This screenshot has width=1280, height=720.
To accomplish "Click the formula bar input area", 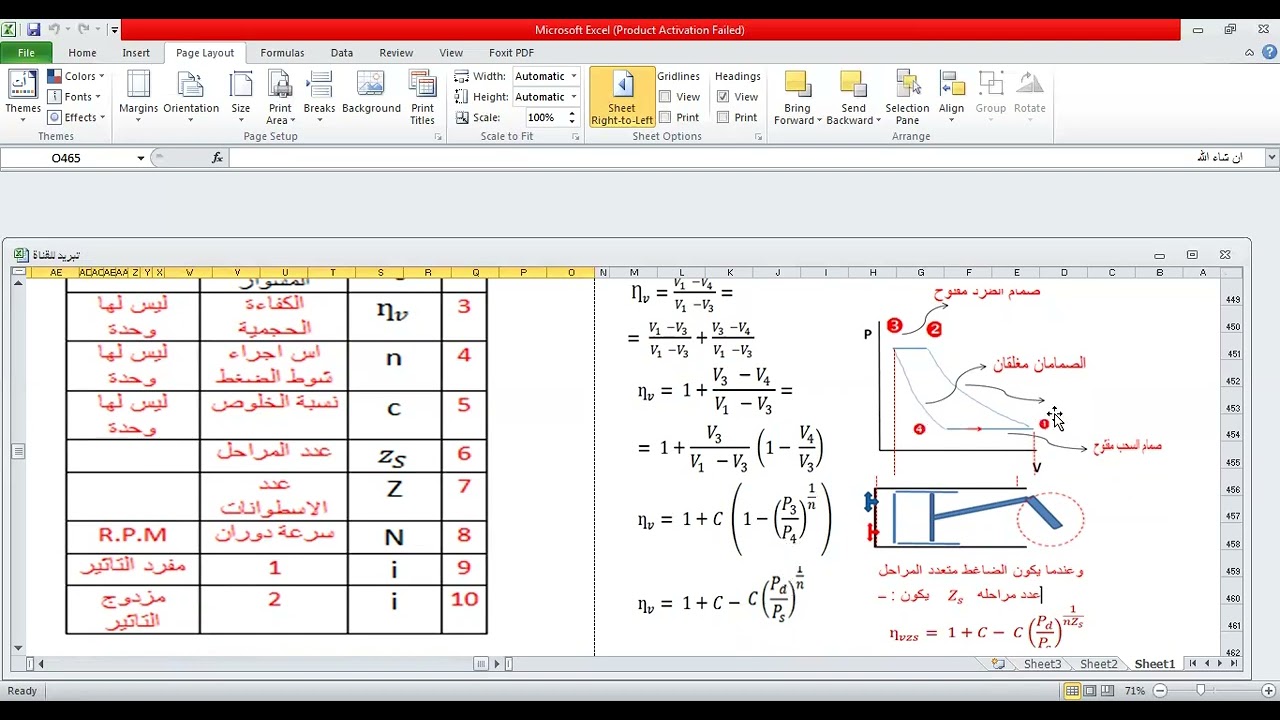I will point(745,158).
